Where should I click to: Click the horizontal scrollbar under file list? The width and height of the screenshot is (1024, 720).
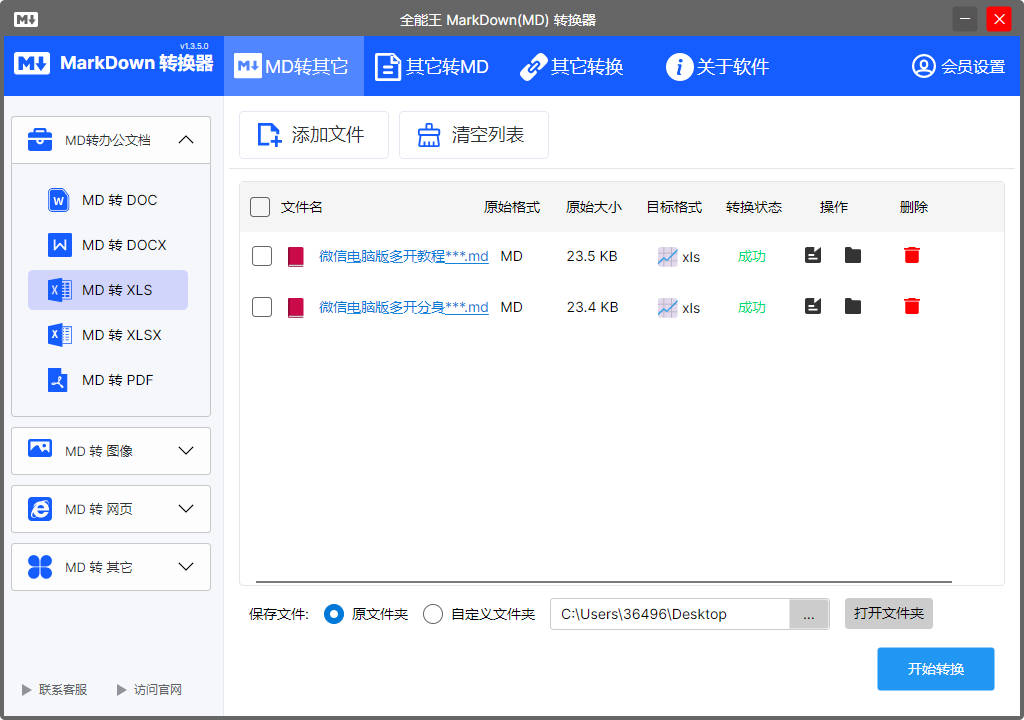point(603,581)
